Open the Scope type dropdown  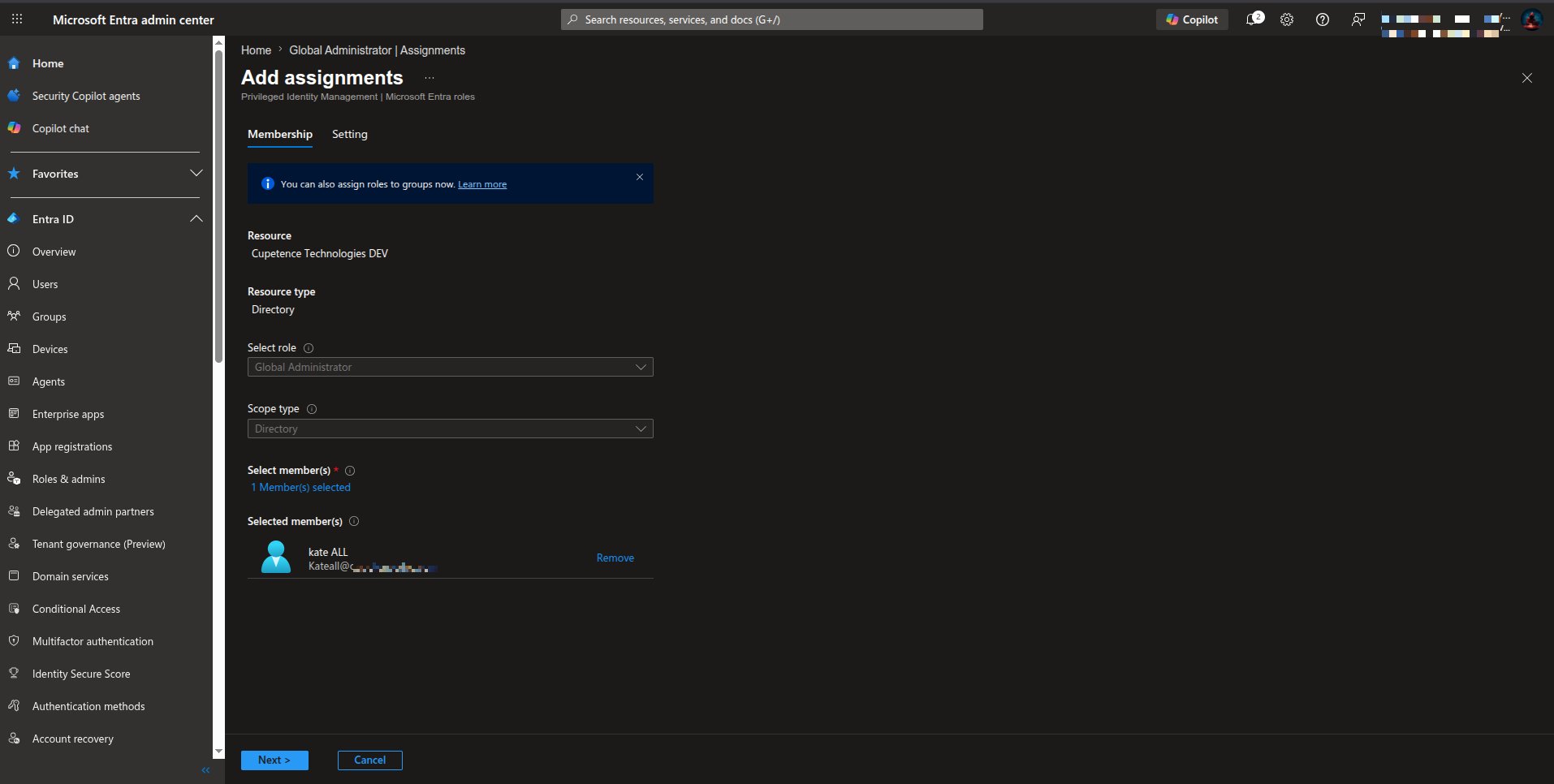[x=451, y=429]
